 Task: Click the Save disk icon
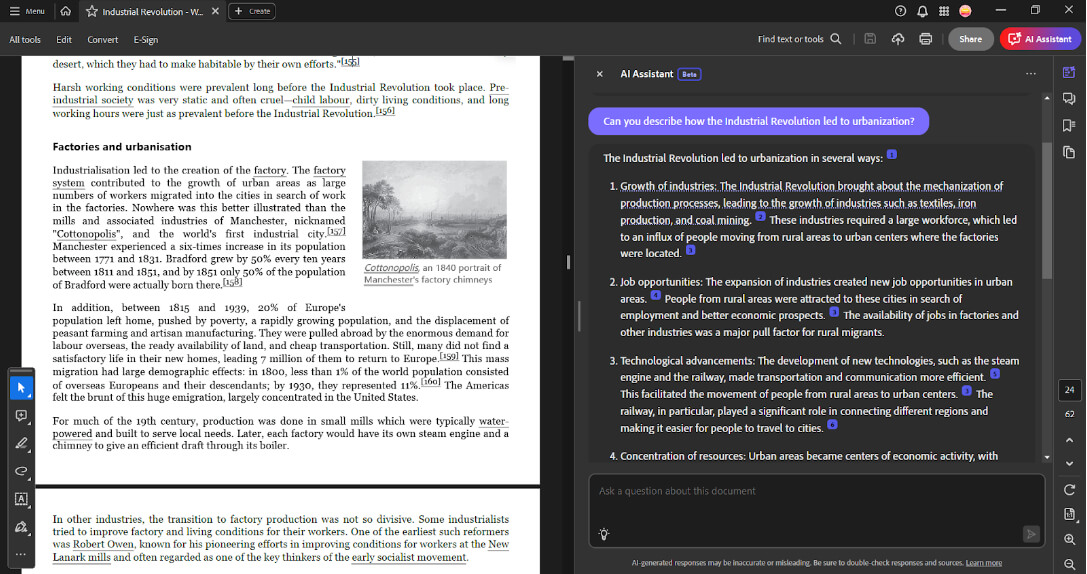[870, 39]
